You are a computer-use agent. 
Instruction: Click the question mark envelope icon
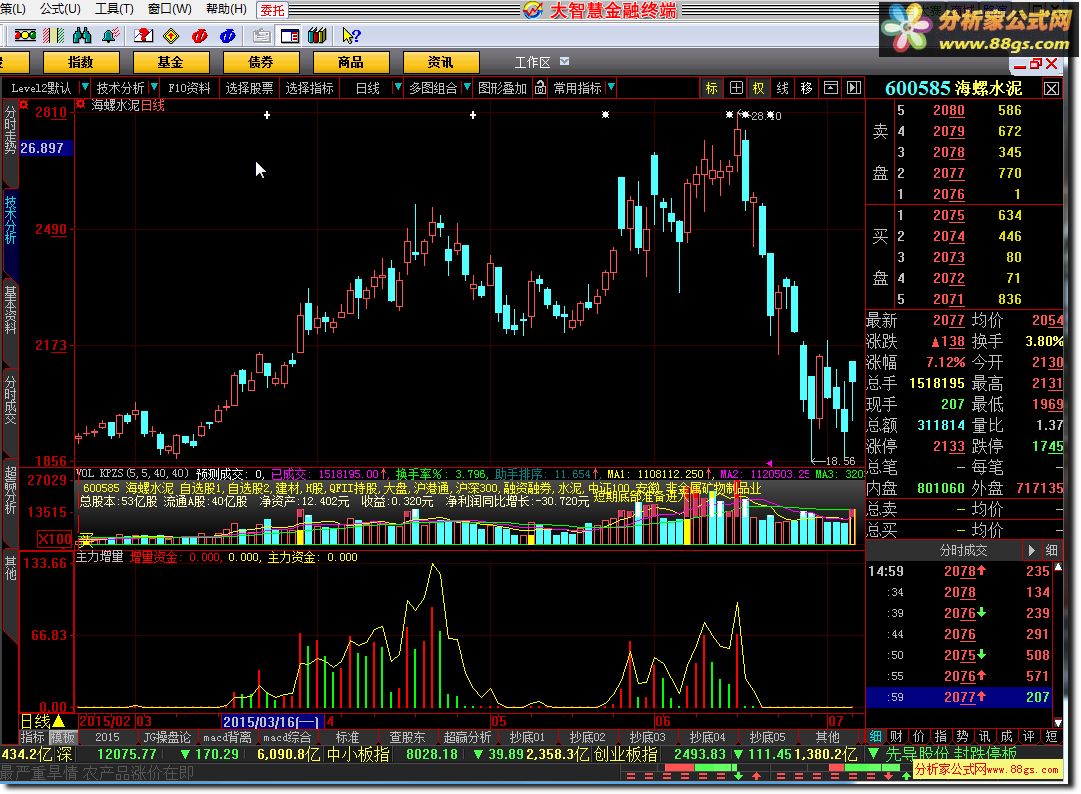[x=143, y=35]
